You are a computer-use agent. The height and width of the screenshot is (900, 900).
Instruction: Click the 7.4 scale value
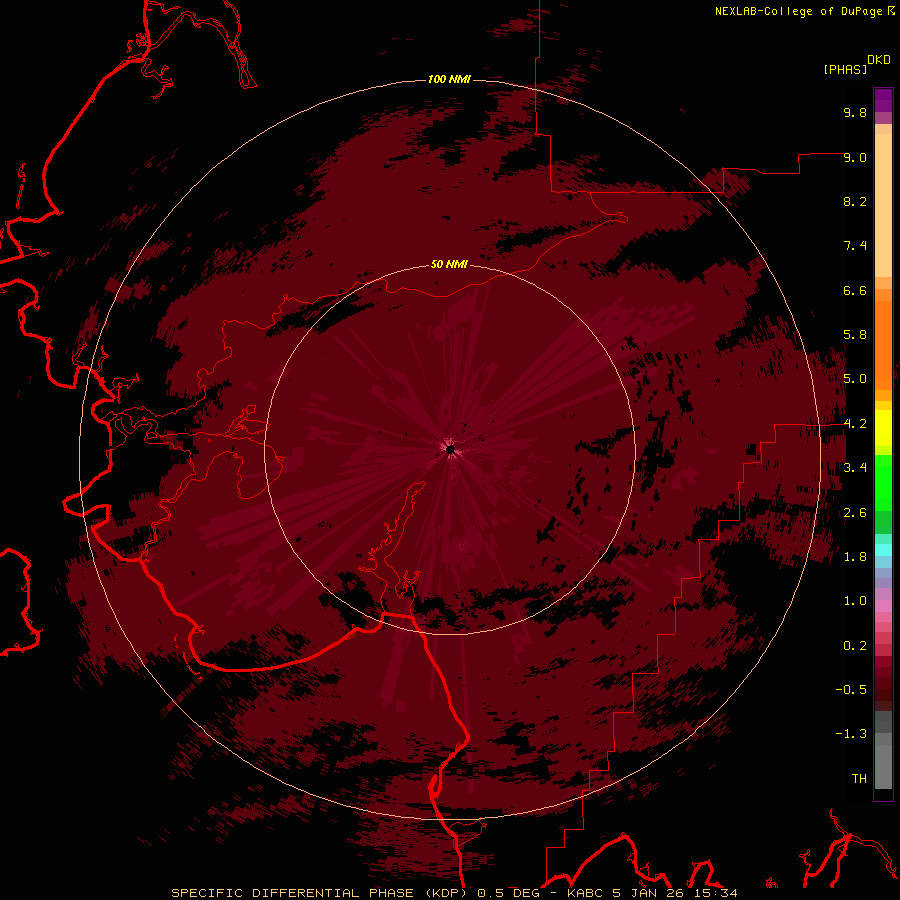(855, 246)
